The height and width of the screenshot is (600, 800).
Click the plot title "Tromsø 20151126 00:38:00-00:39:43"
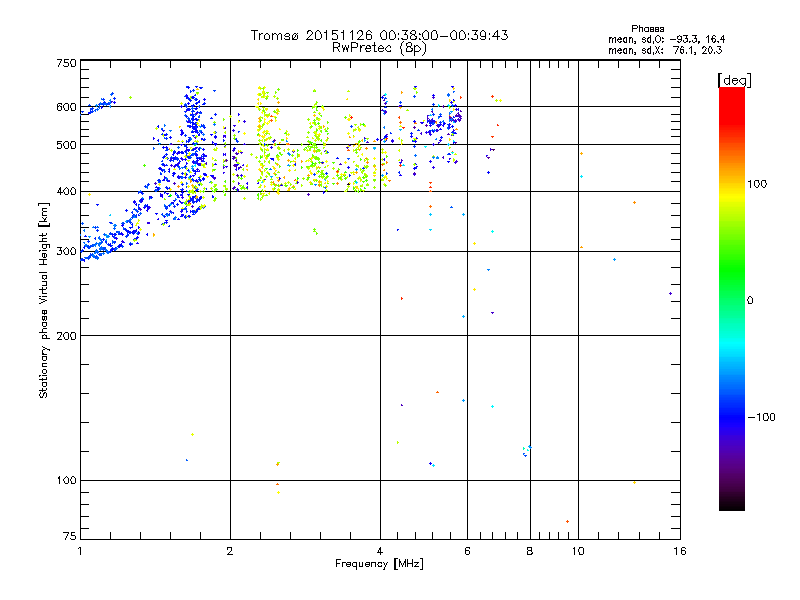click(x=379, y=35)
